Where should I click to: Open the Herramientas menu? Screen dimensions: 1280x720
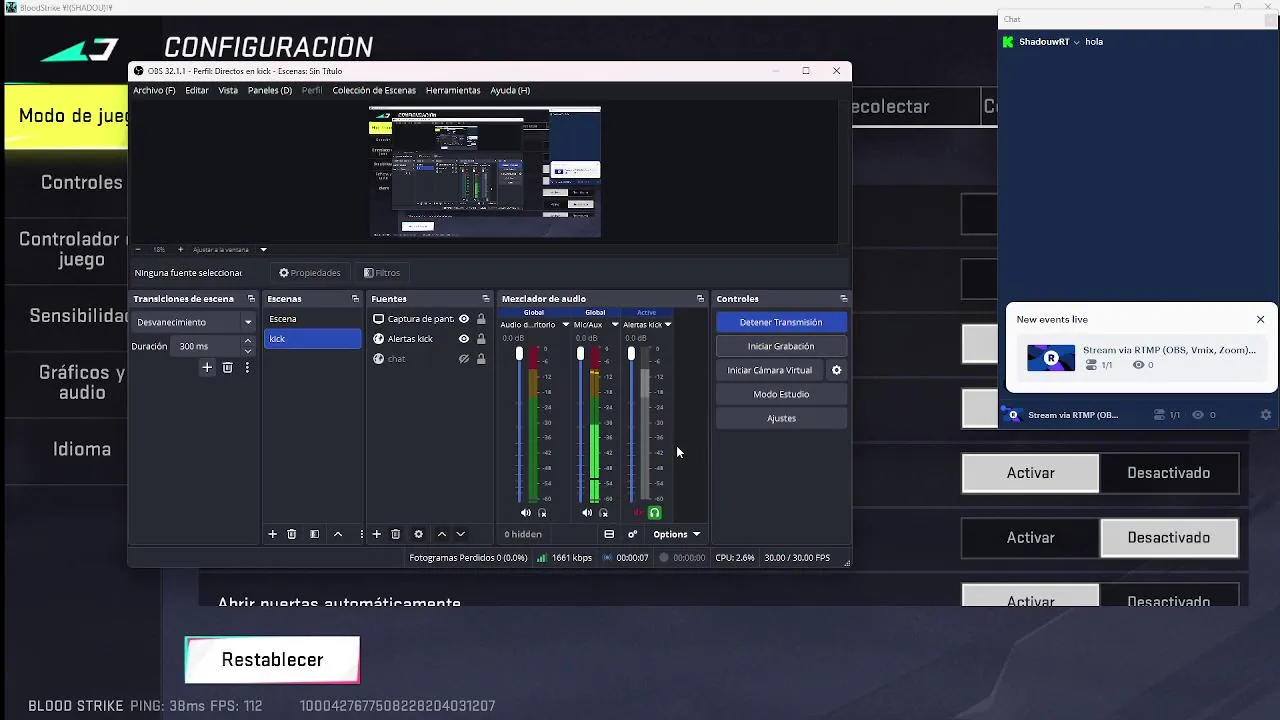[453, 90]
